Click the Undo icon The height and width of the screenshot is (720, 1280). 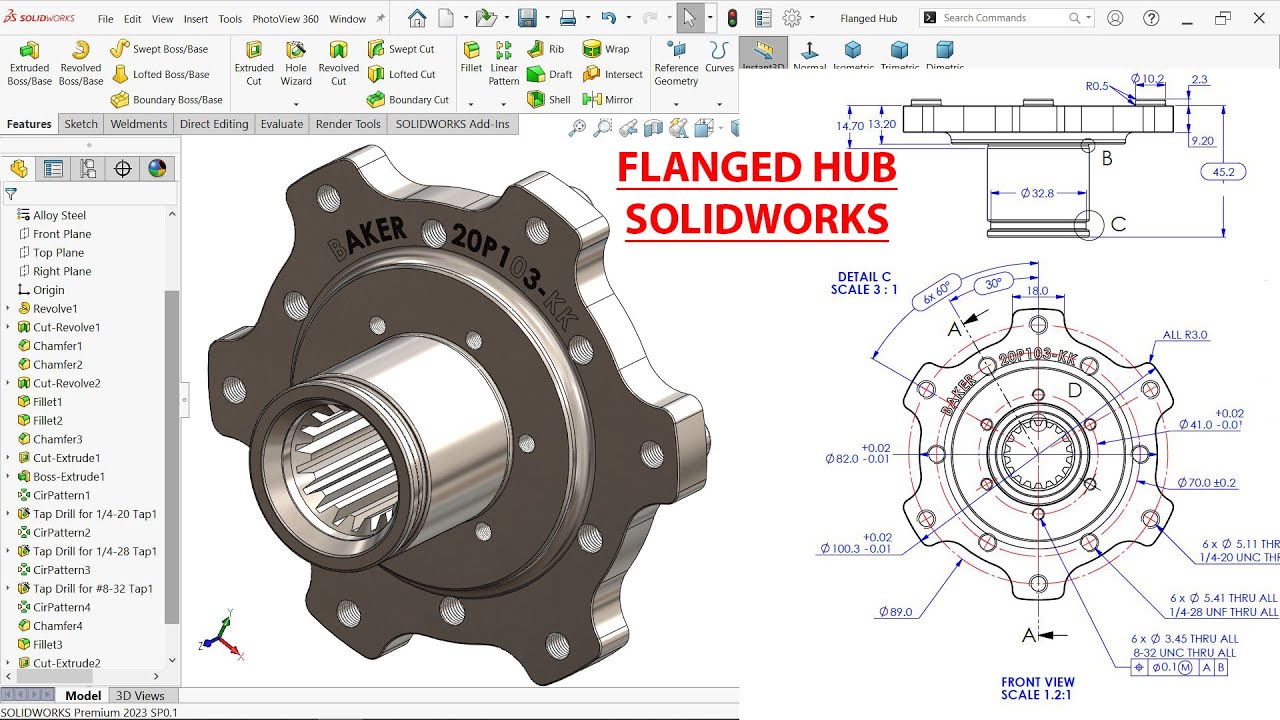click(x=609, y=18)
